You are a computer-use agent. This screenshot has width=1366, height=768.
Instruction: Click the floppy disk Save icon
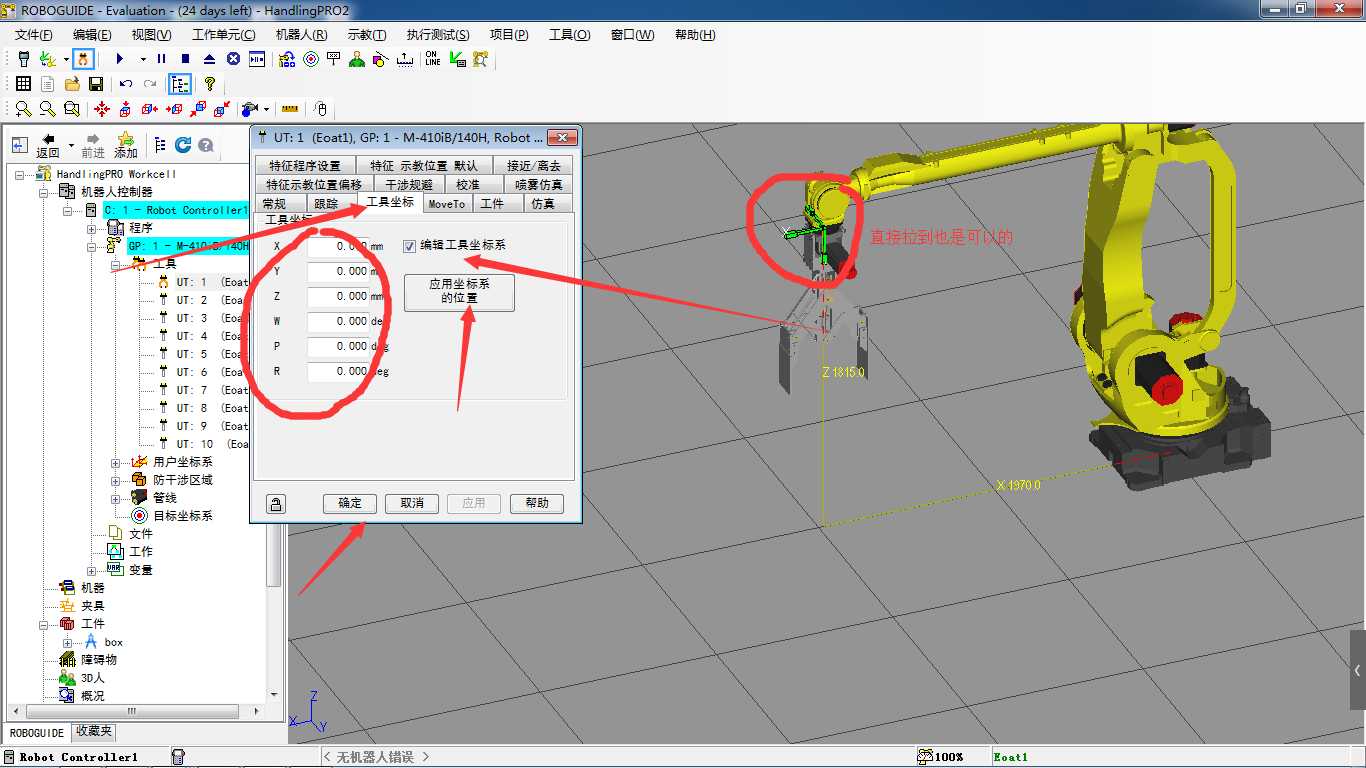point(96,84)
